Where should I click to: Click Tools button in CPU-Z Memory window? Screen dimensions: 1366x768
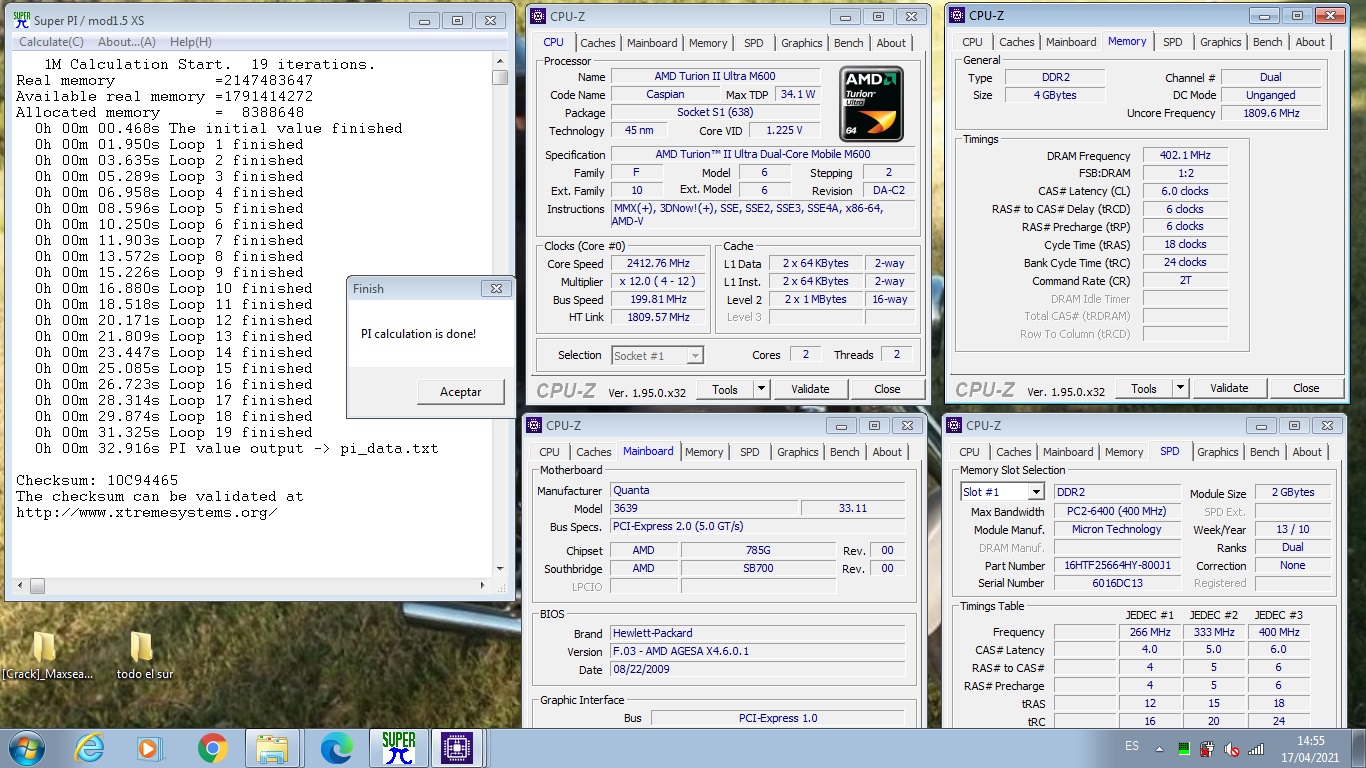tap(1144, 388)
